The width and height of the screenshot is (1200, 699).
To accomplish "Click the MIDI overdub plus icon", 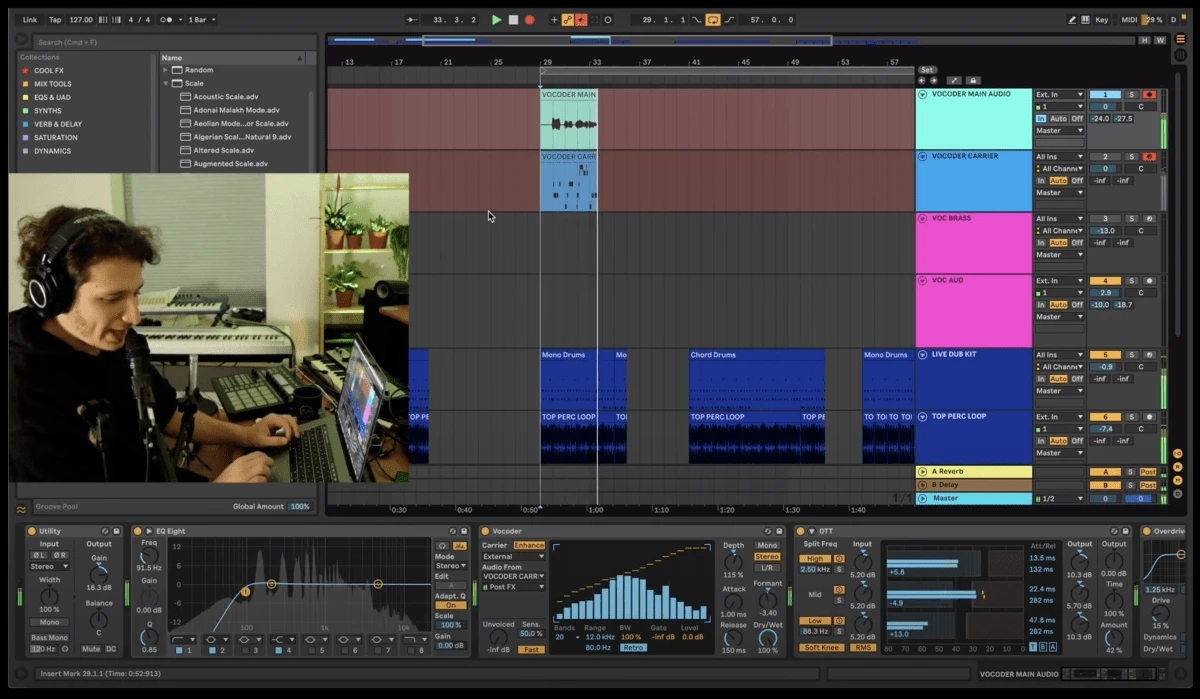I will 554,20.
